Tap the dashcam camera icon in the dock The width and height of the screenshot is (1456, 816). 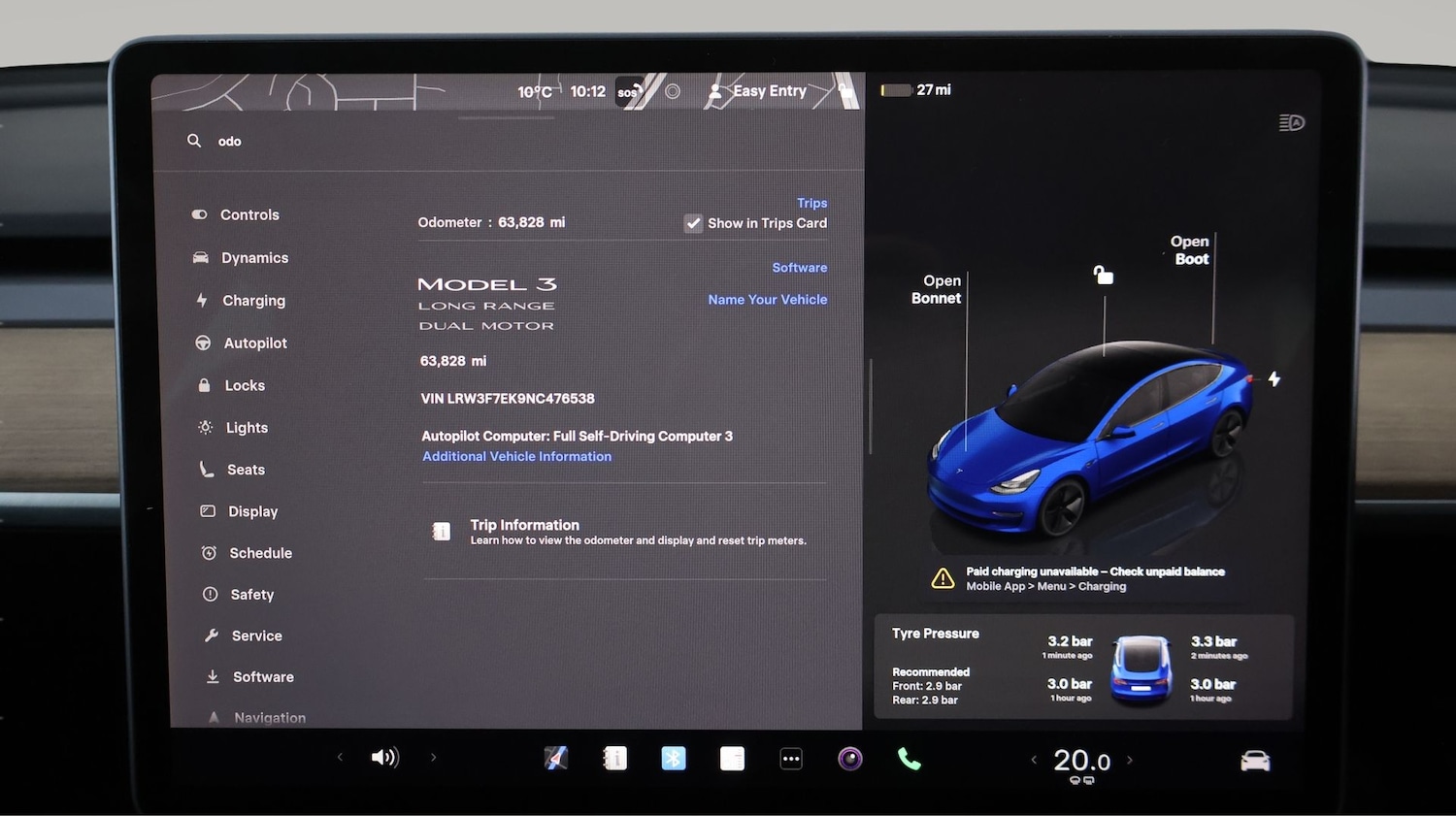[x=850, y=758]
